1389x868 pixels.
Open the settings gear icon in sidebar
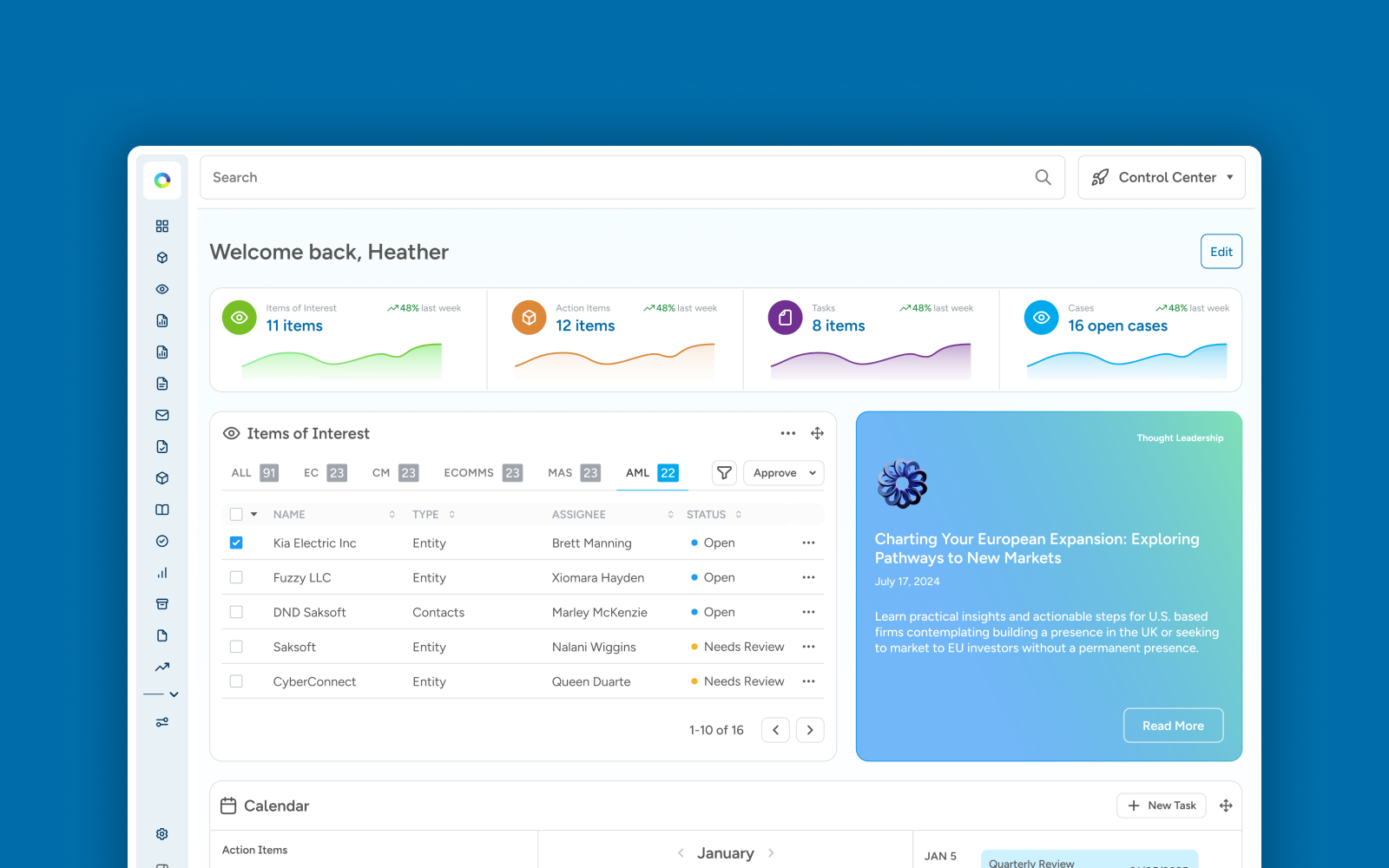pyautogui.click(x=162, y=834)
